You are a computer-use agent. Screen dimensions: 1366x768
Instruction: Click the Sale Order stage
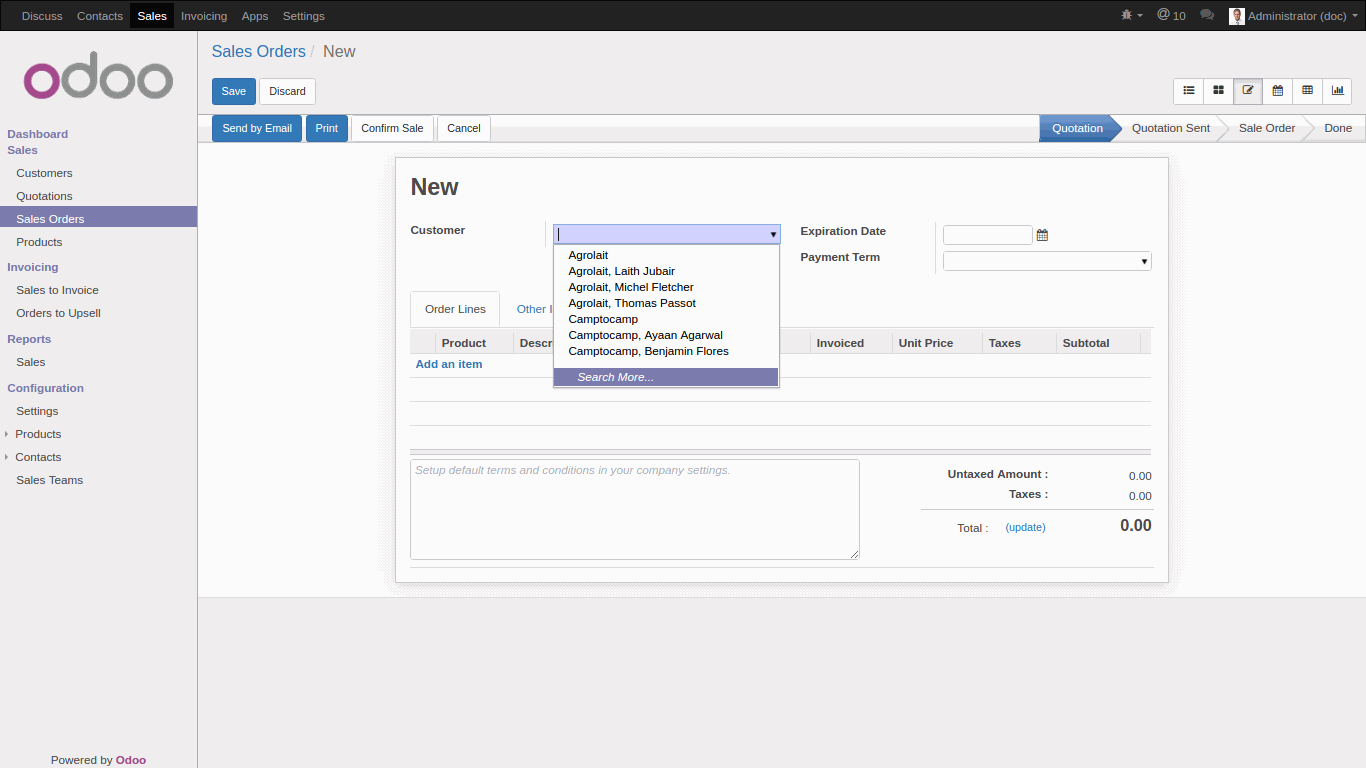(x=1266, y=128)
